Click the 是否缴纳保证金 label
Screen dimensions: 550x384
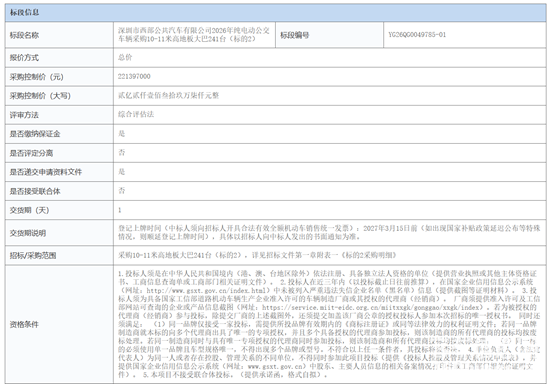pos(35,134)
